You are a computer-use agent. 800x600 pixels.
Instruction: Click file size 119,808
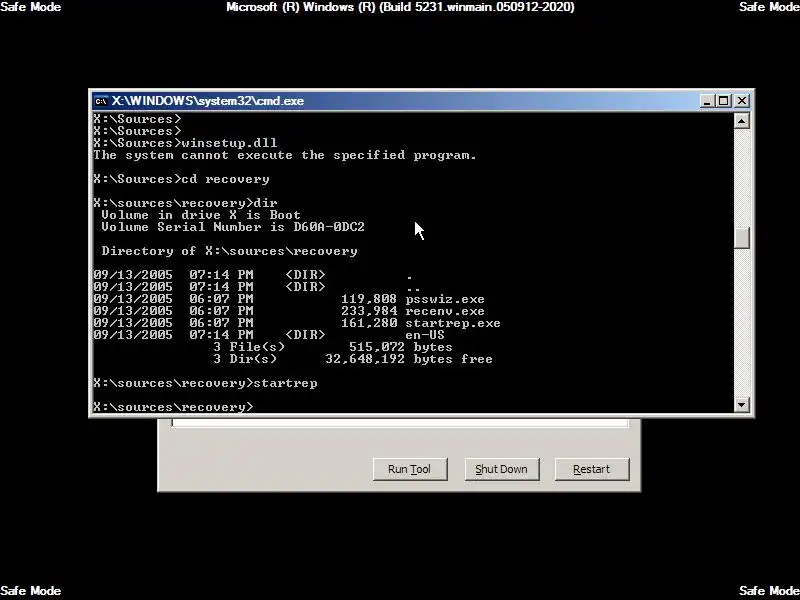point(369,299)
